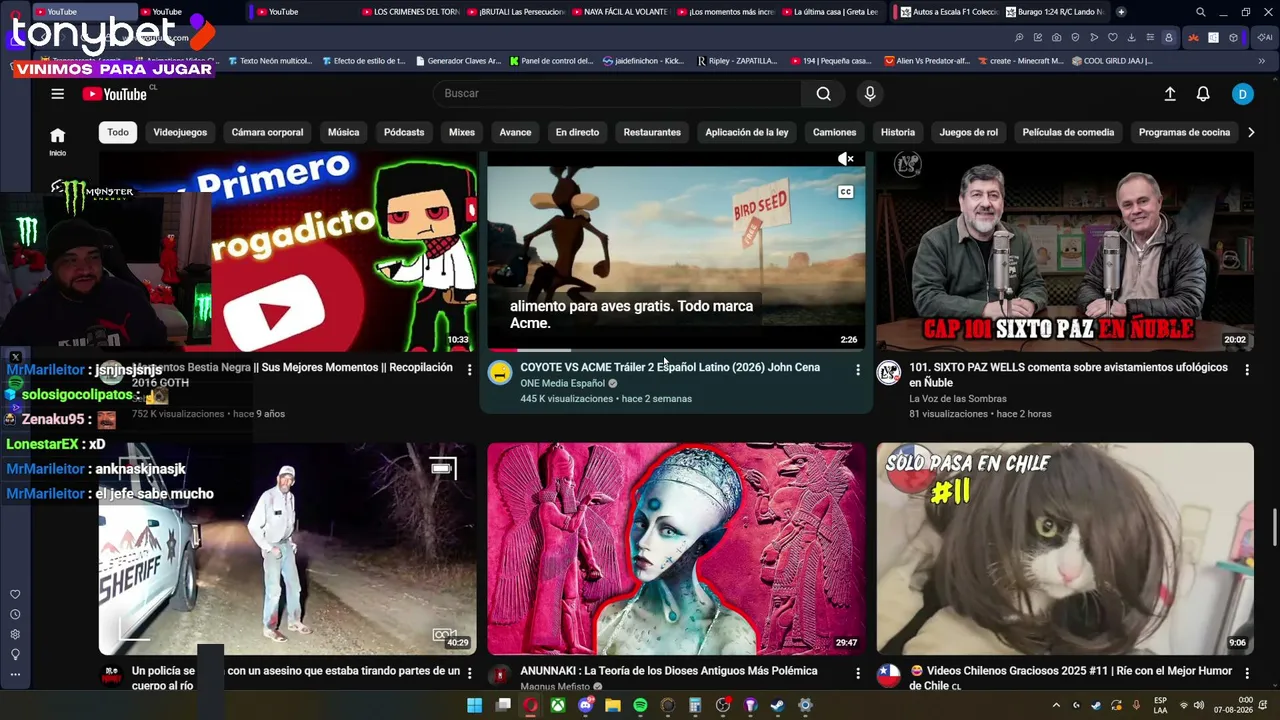Filter by Música chip

[343, 132]
